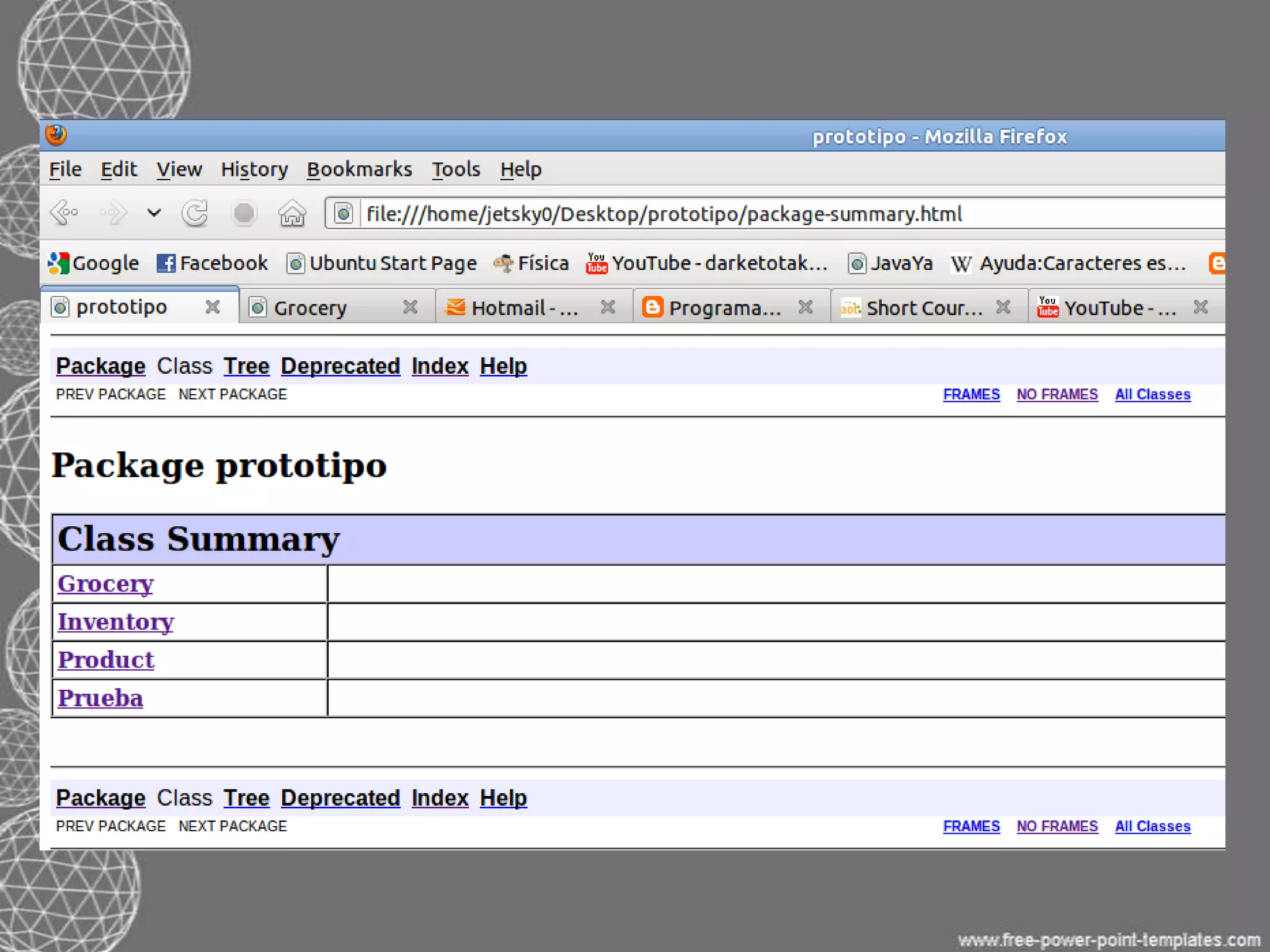Expand the recent pages history dropdown arrow

[154, 213]
